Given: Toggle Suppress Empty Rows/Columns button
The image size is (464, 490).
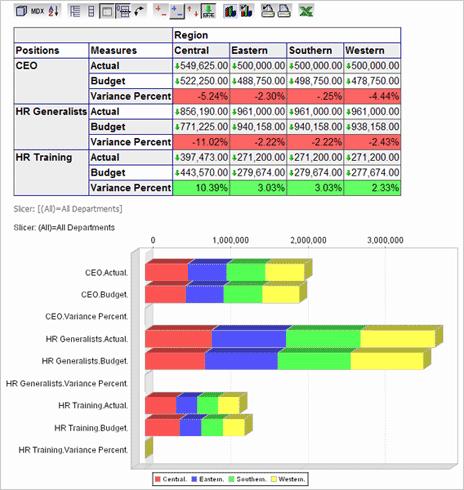Looking at the screenshot, I should (x=123, y=11).
